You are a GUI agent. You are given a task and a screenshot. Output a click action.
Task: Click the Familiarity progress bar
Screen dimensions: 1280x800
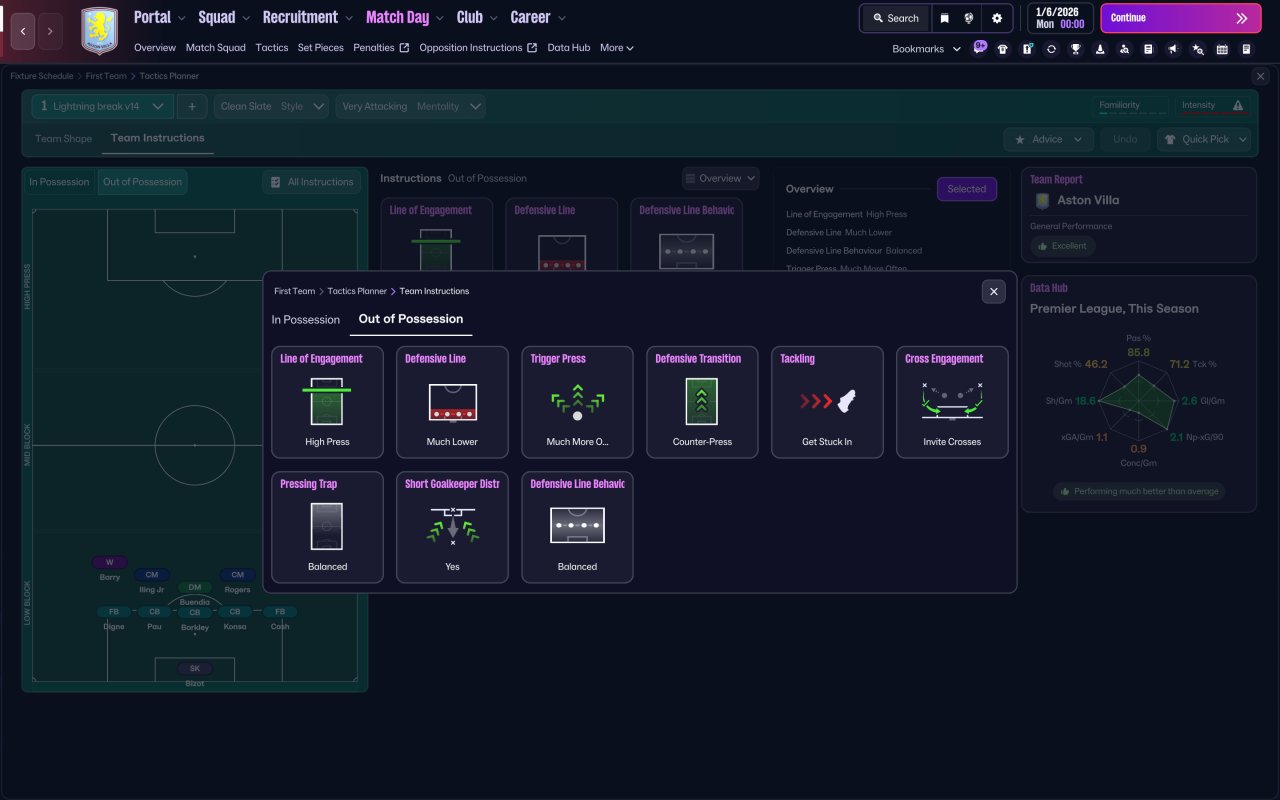(1133, 114)
